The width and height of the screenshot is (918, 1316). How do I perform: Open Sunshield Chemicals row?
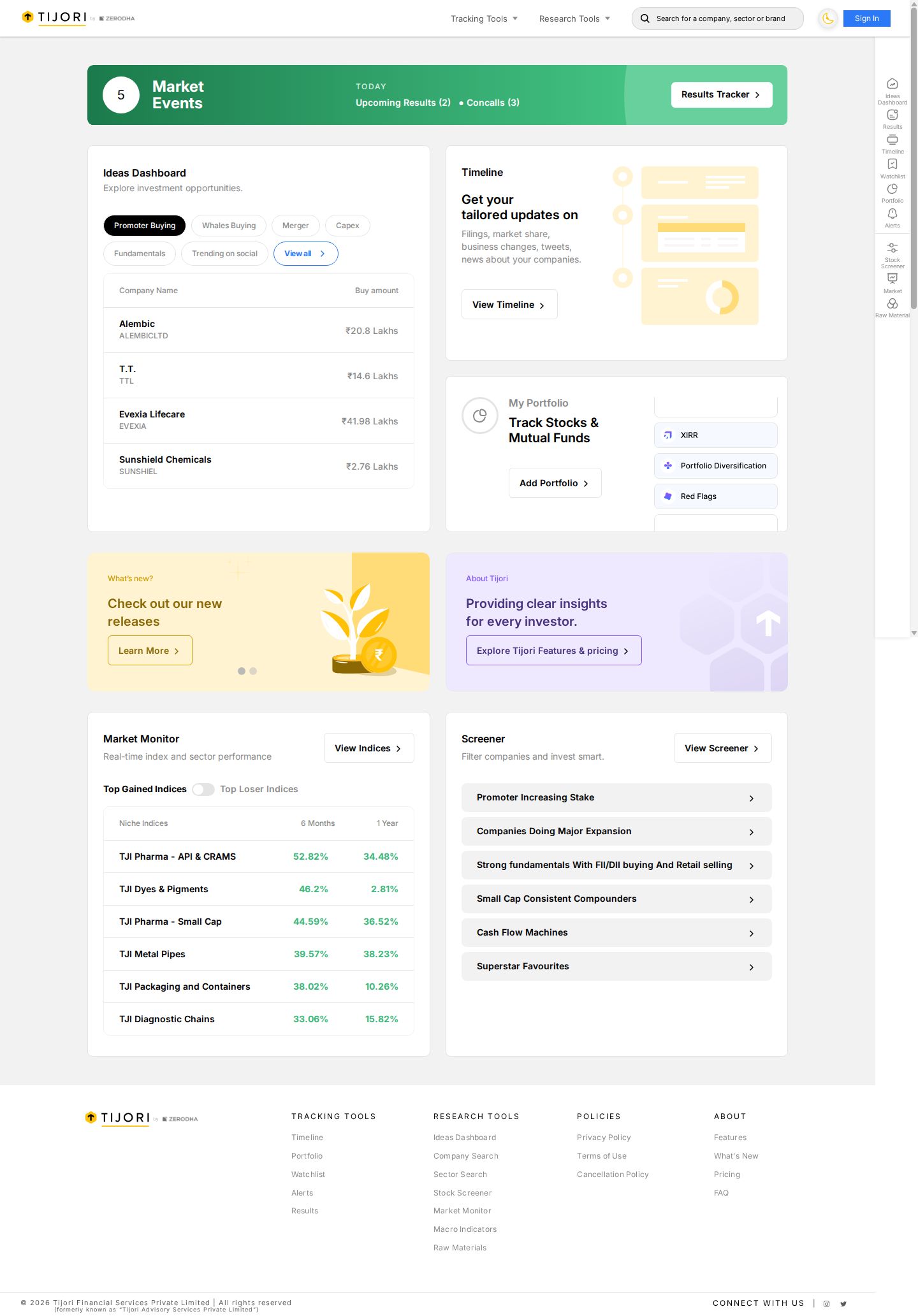[259, 466]
